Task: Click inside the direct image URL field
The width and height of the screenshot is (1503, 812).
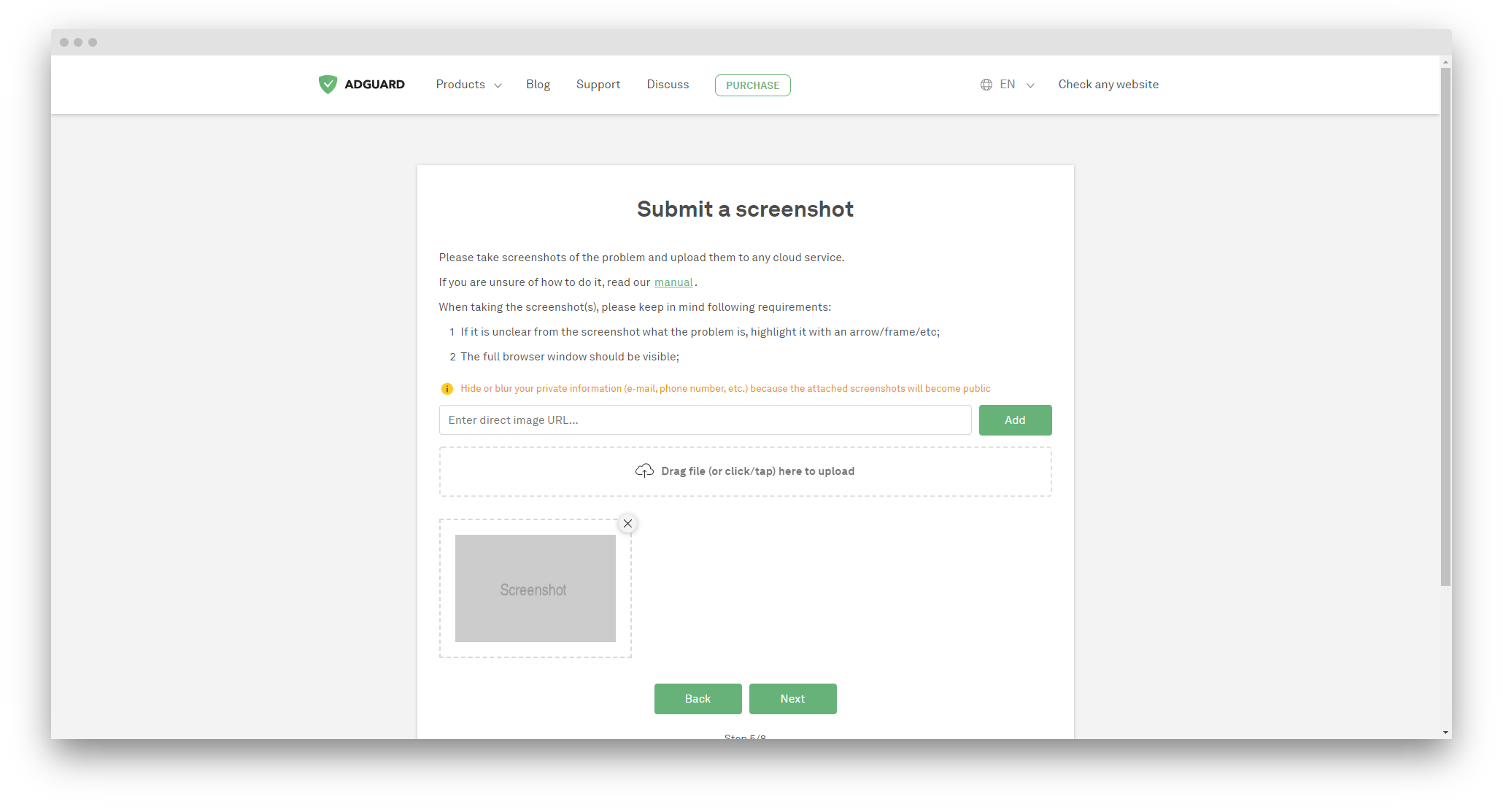Action: point(705,419)
